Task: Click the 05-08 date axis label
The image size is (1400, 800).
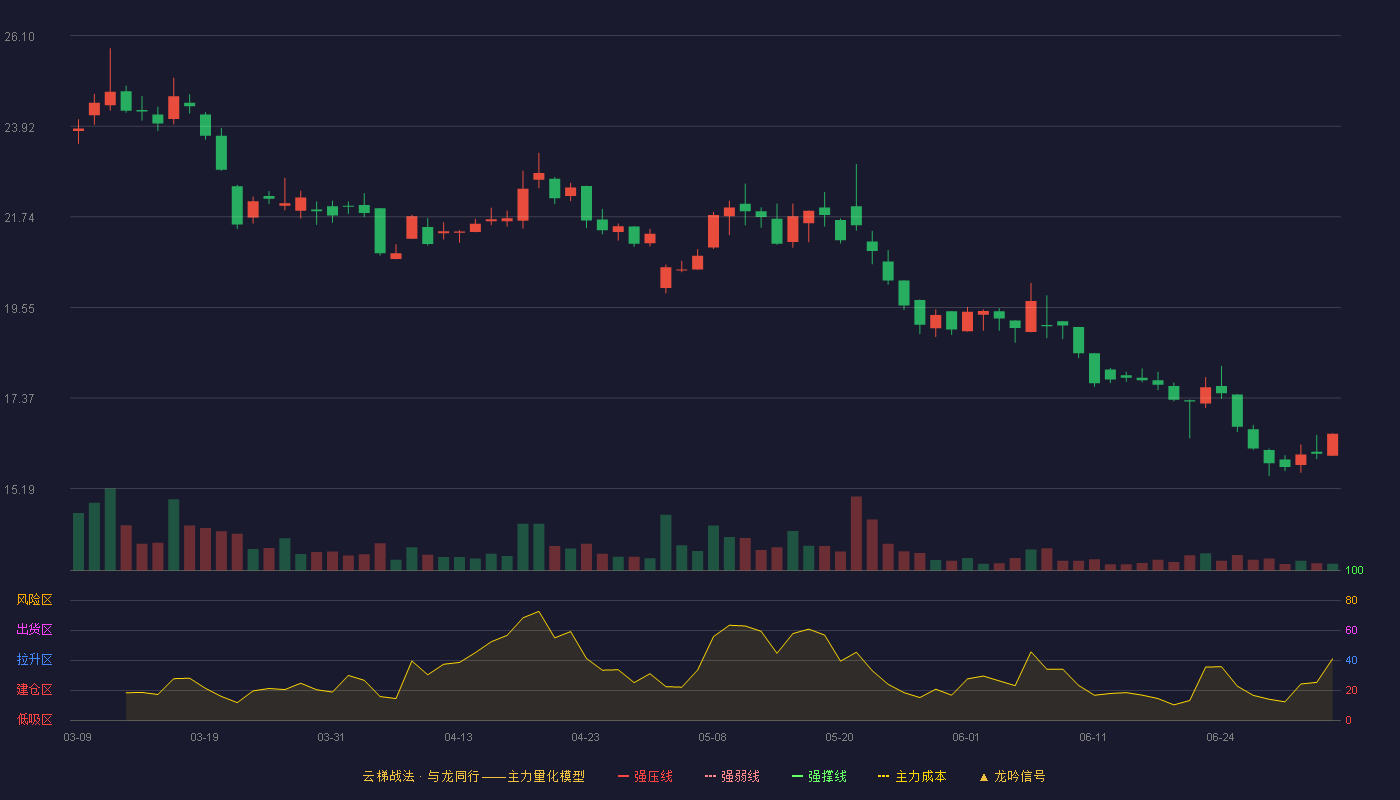Action: (x=712, y=737)
